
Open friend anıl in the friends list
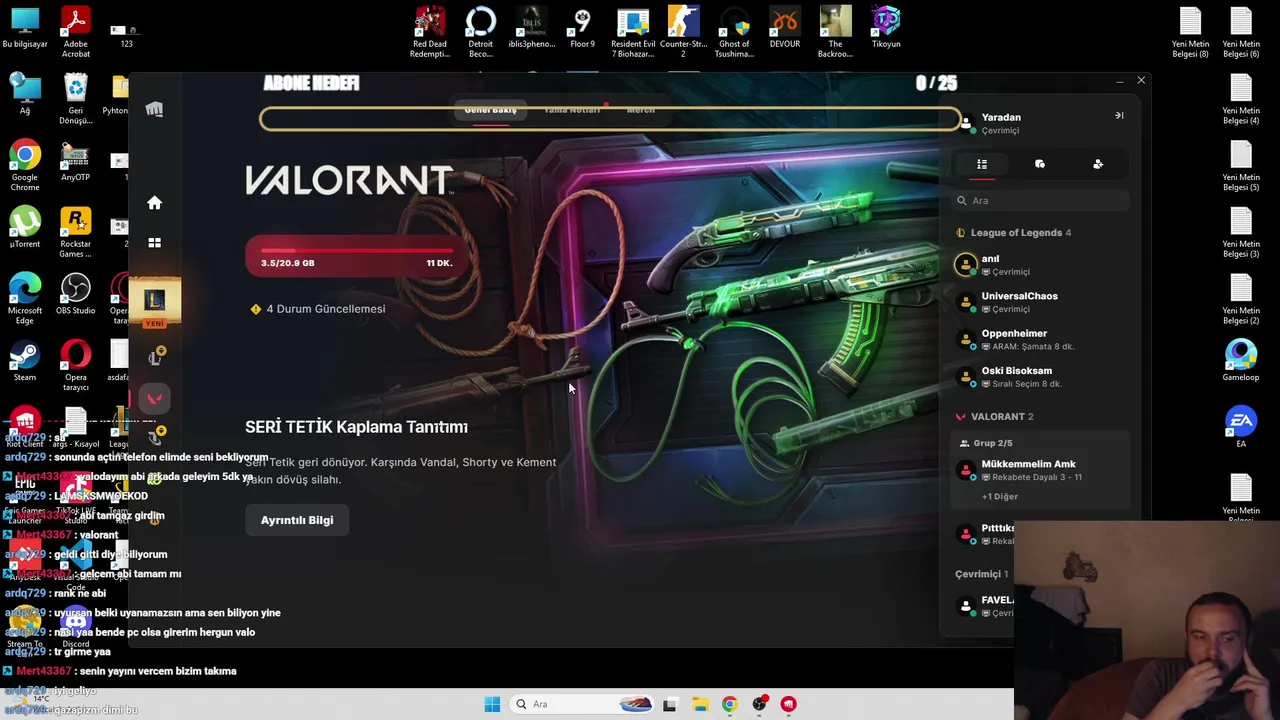(x=1040, y=264)
